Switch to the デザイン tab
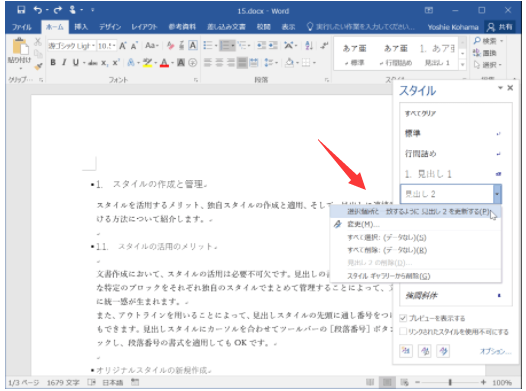This screenshot has width=526, height=391. coord(110,27)
